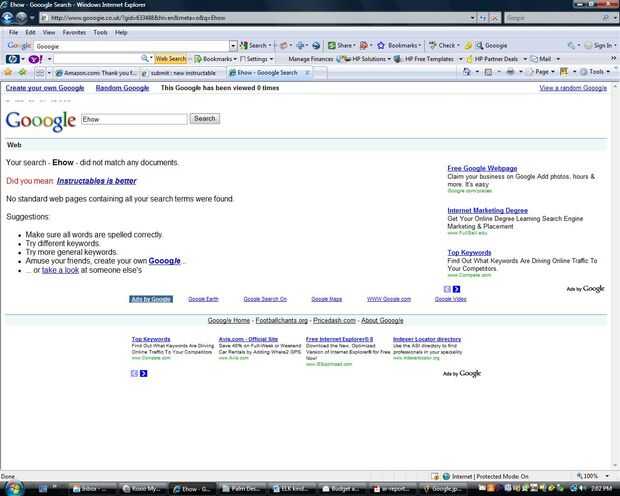Screen dimensions: 620x496
Task: Open the 'Create your own Gooogle' link
Action: point(45,88)
